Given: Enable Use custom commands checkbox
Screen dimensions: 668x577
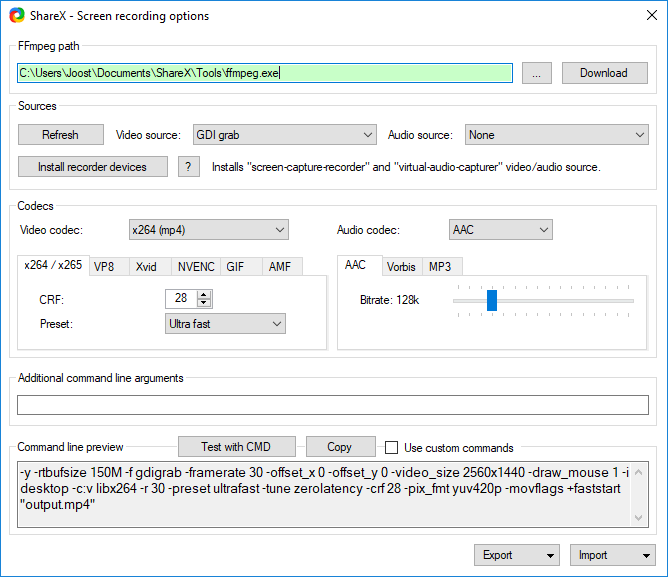Looking at the screenshot, I should click(x=392, y=447).
